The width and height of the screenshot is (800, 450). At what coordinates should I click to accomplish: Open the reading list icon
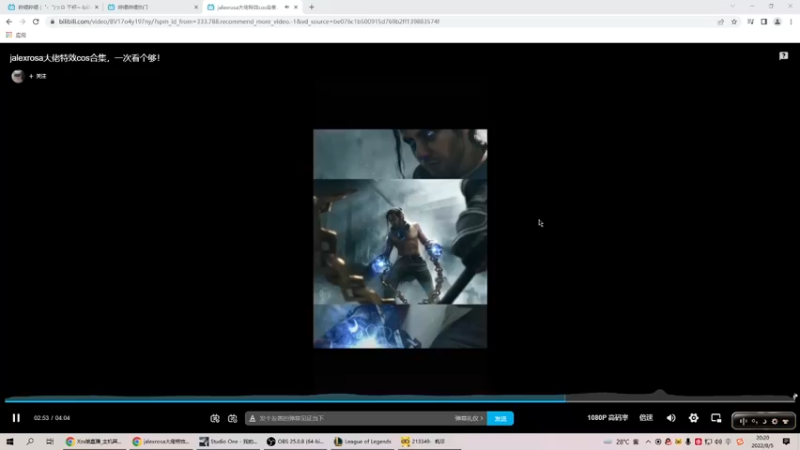point(751,21)
